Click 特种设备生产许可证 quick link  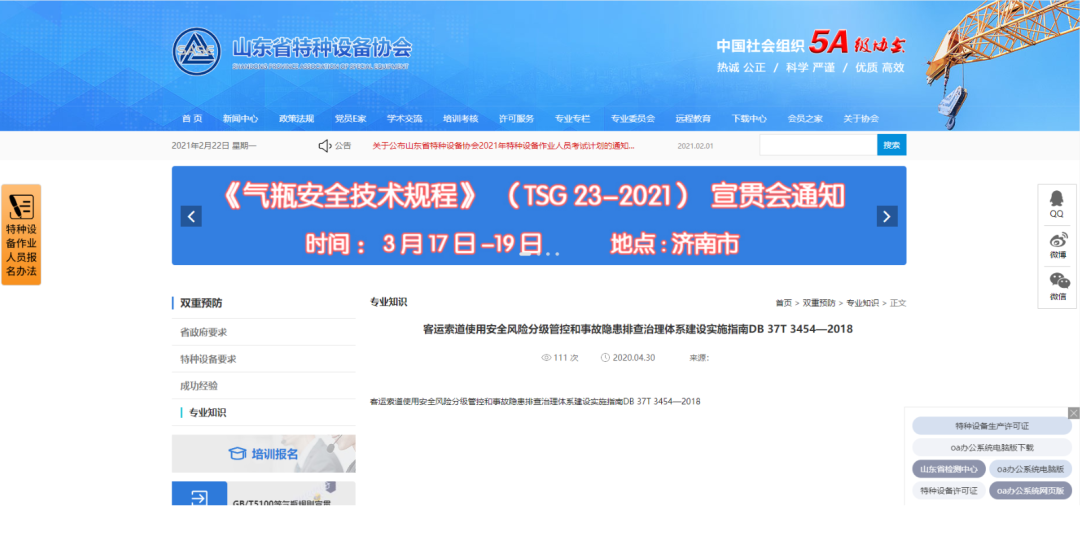pos(991,426)
